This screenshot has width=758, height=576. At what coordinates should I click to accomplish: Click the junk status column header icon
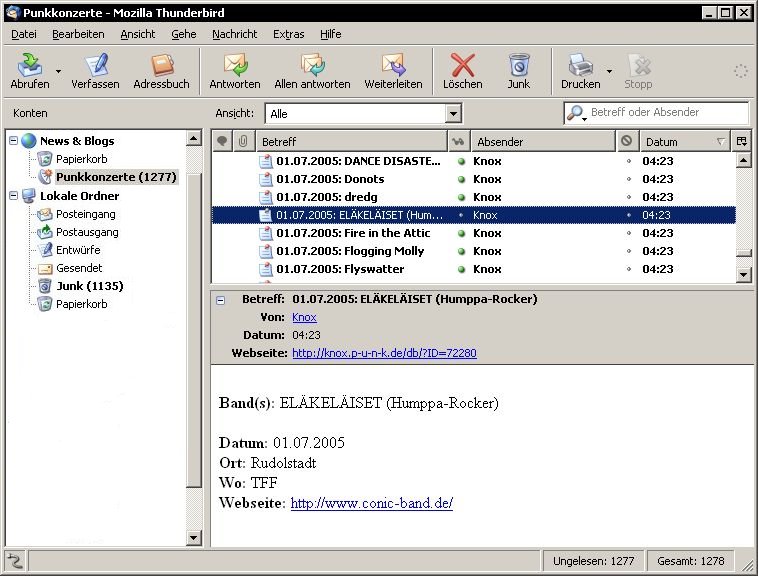(627, 141)
